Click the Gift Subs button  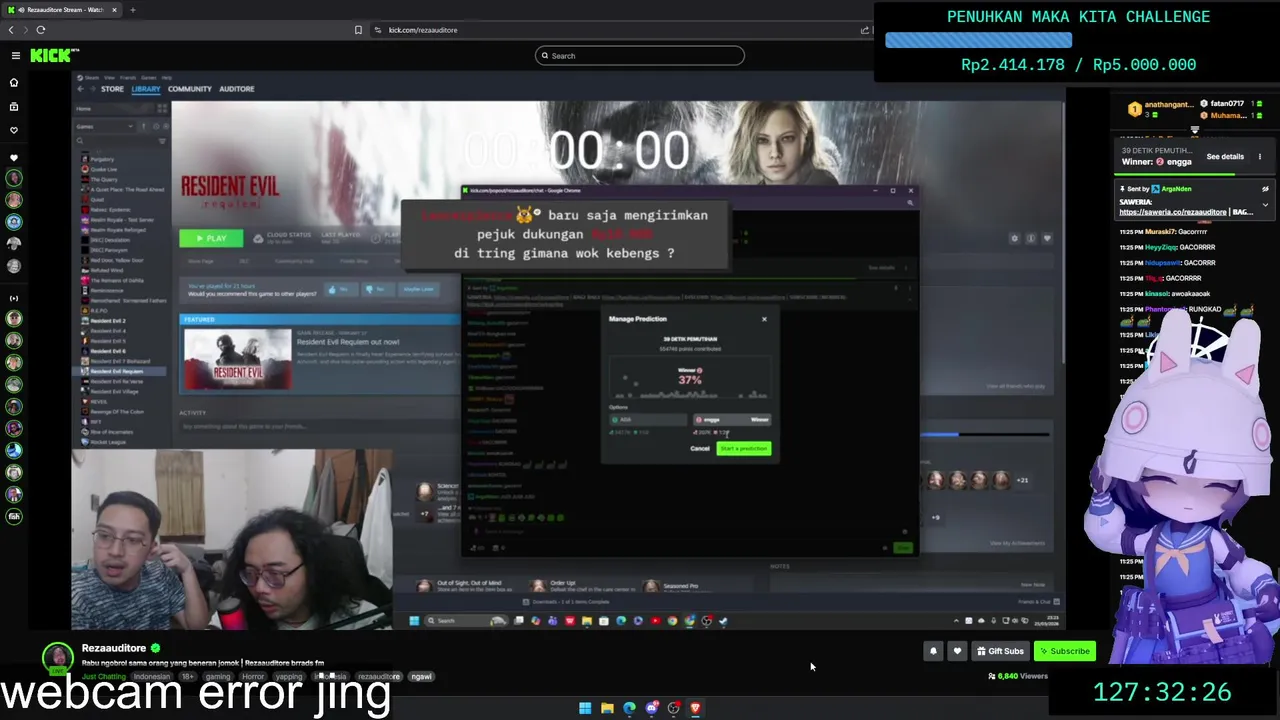1000,651
